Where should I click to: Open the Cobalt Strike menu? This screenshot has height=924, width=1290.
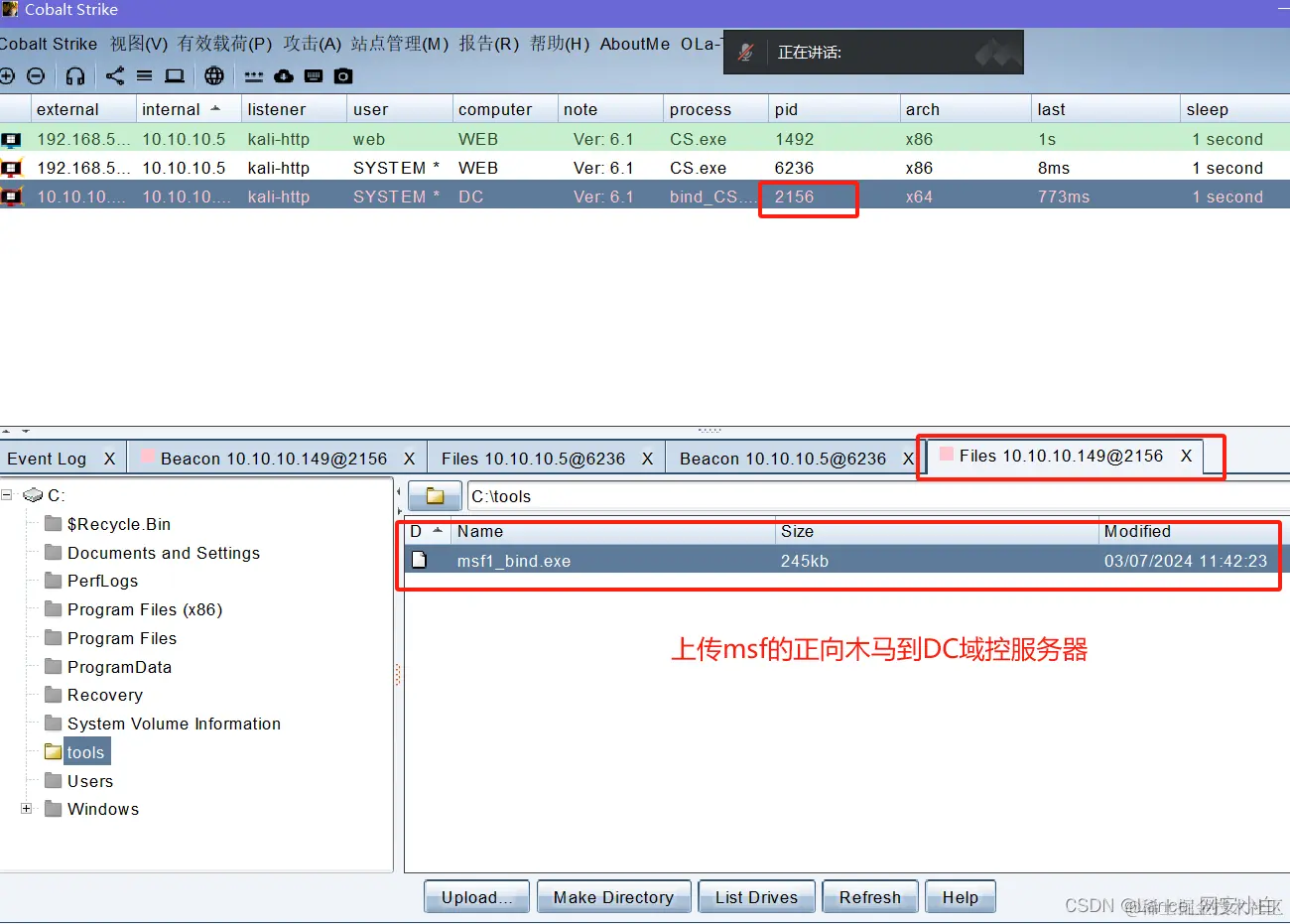[x=49, y=44]
